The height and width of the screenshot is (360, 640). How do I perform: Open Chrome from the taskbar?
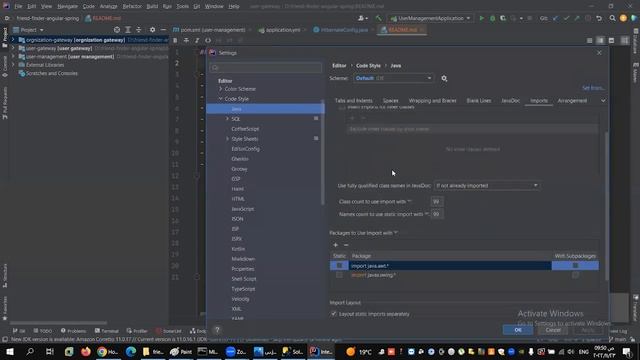tap(107, 351)
